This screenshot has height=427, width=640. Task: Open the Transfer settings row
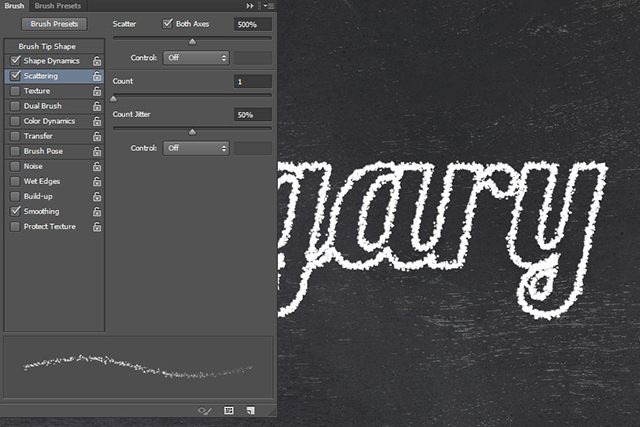54,136
